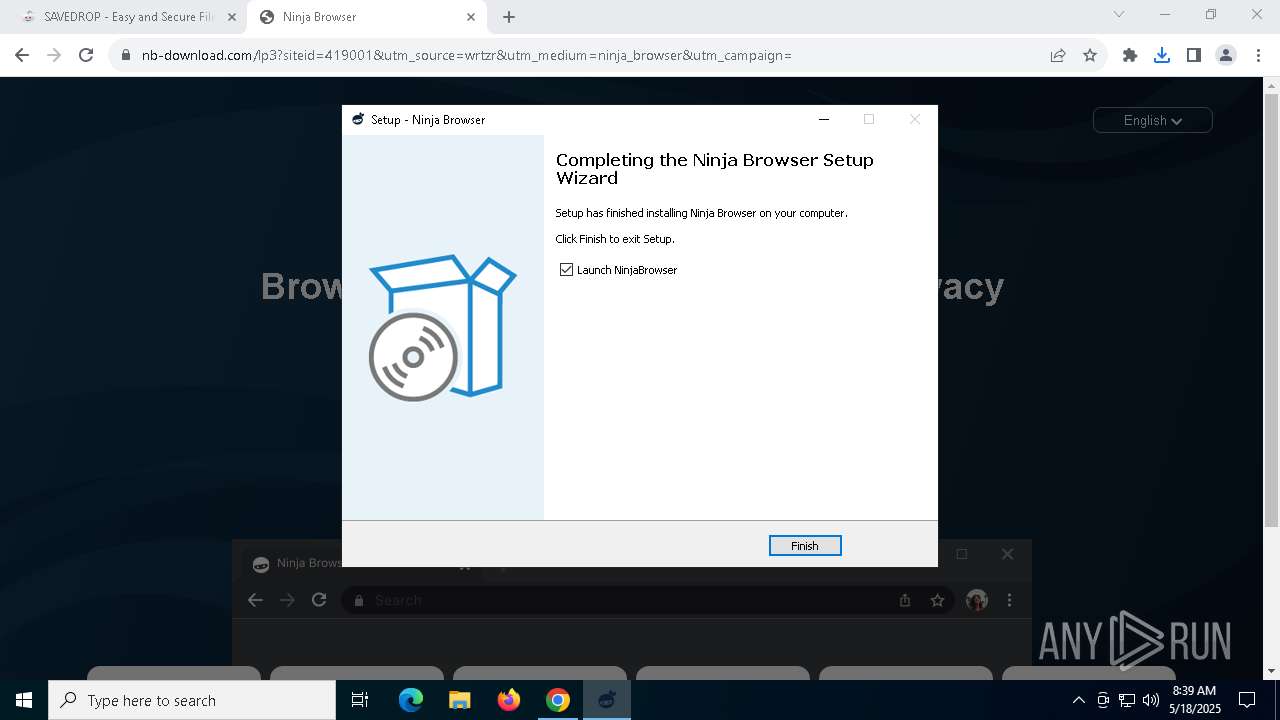
Task: Reload icon in the background Ninja Browser window
Action: 319,600
